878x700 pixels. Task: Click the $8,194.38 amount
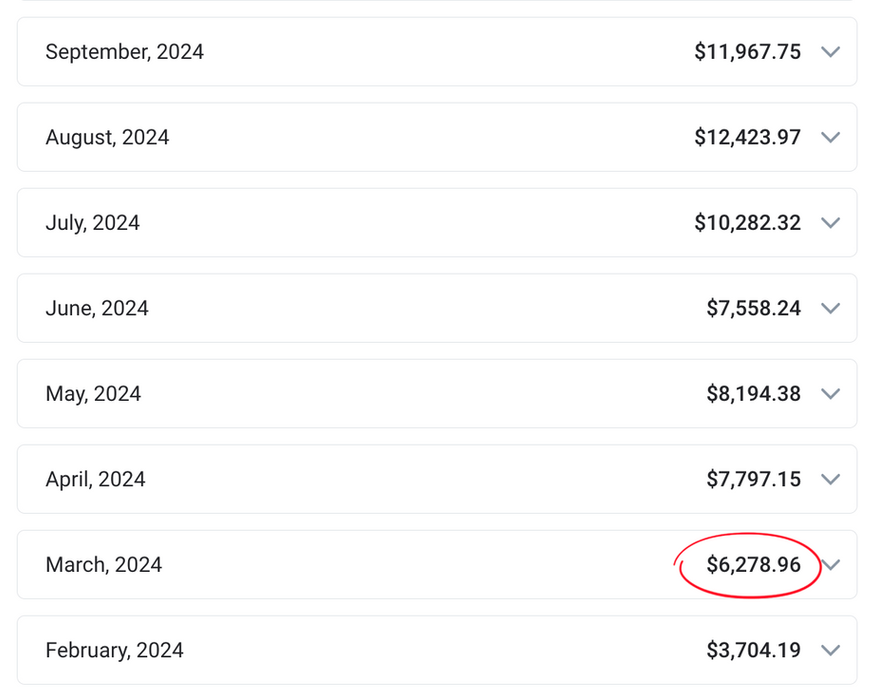coord(753,394)
